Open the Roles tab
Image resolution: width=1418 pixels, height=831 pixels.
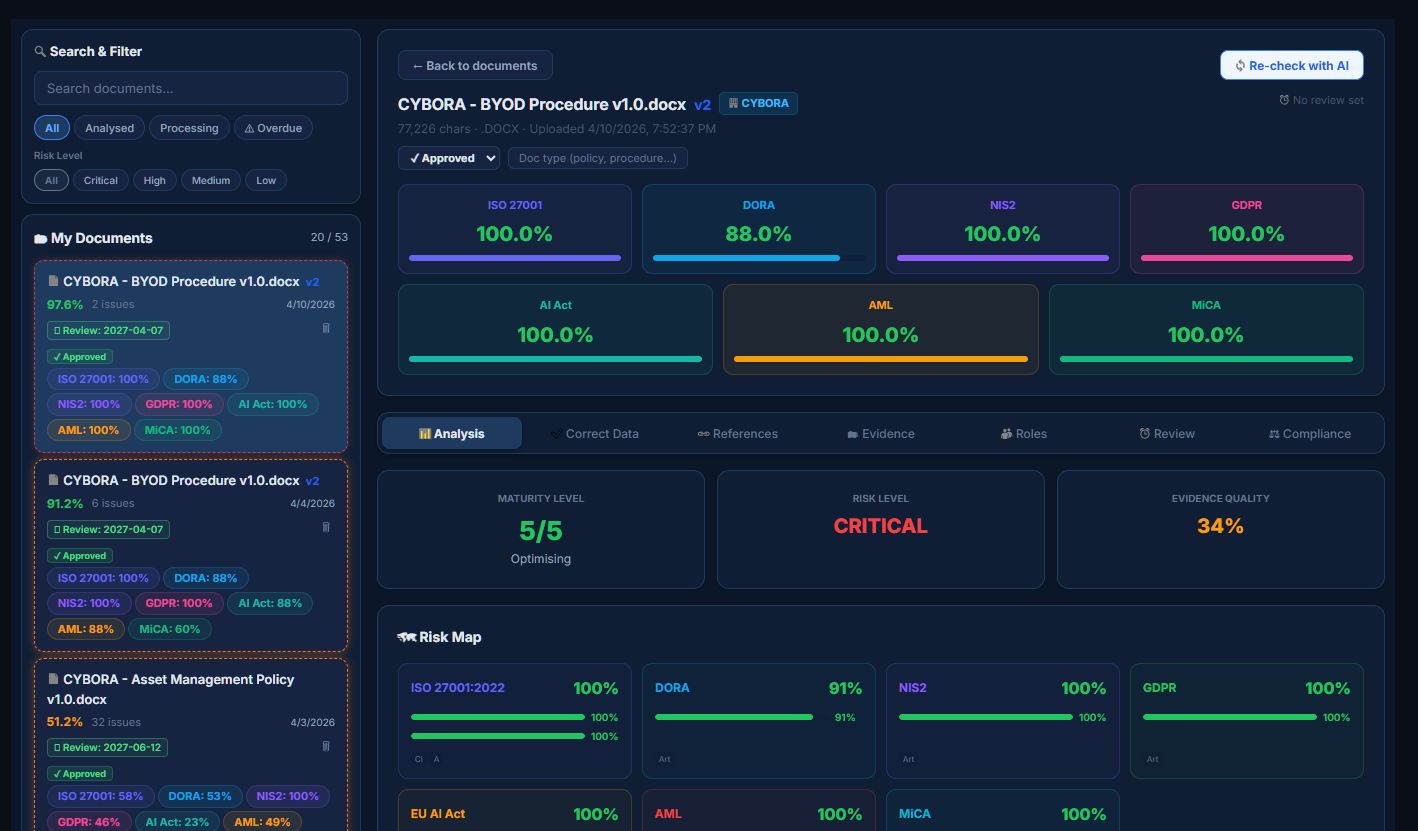tap(1023, 434)
